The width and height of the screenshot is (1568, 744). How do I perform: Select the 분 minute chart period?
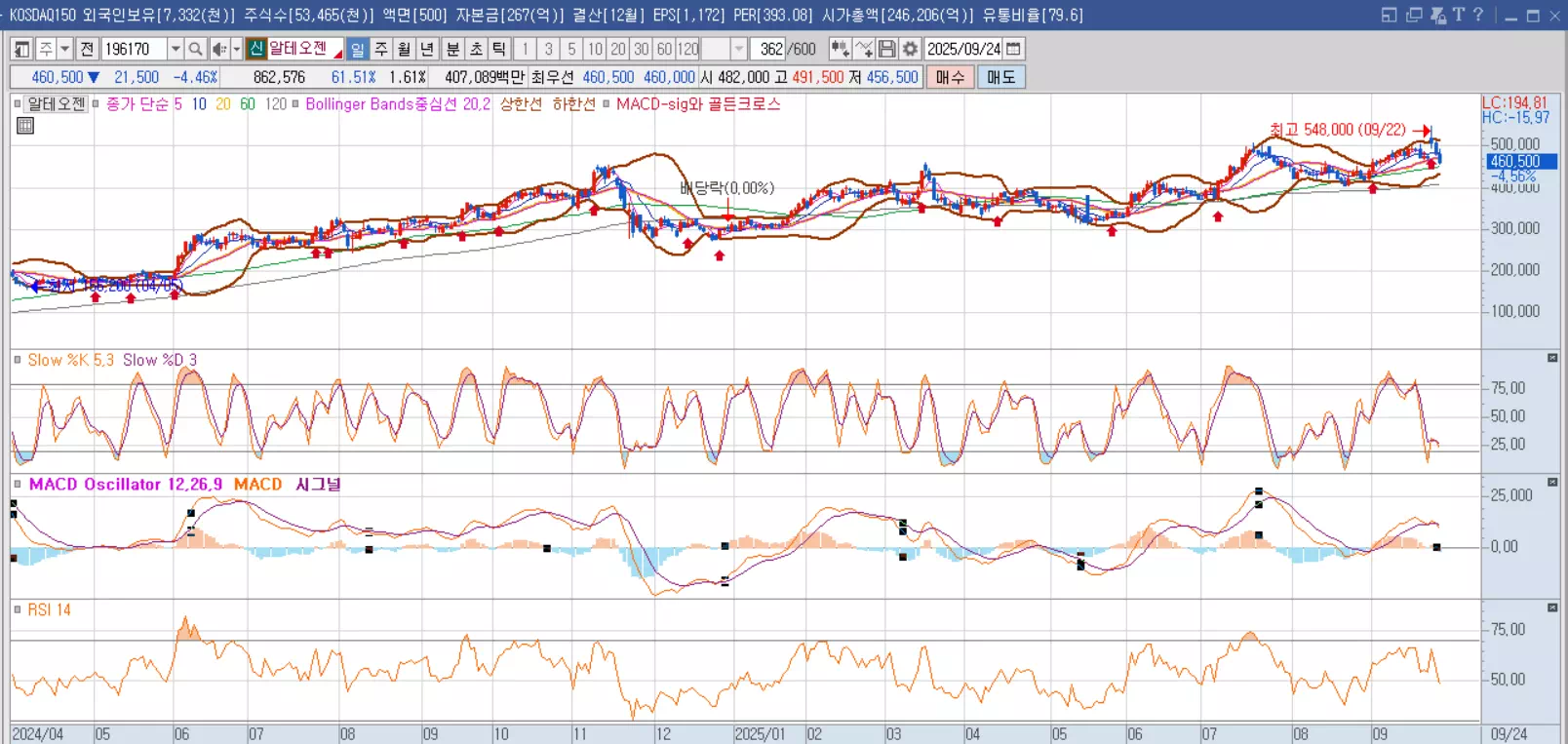[452, 49]
